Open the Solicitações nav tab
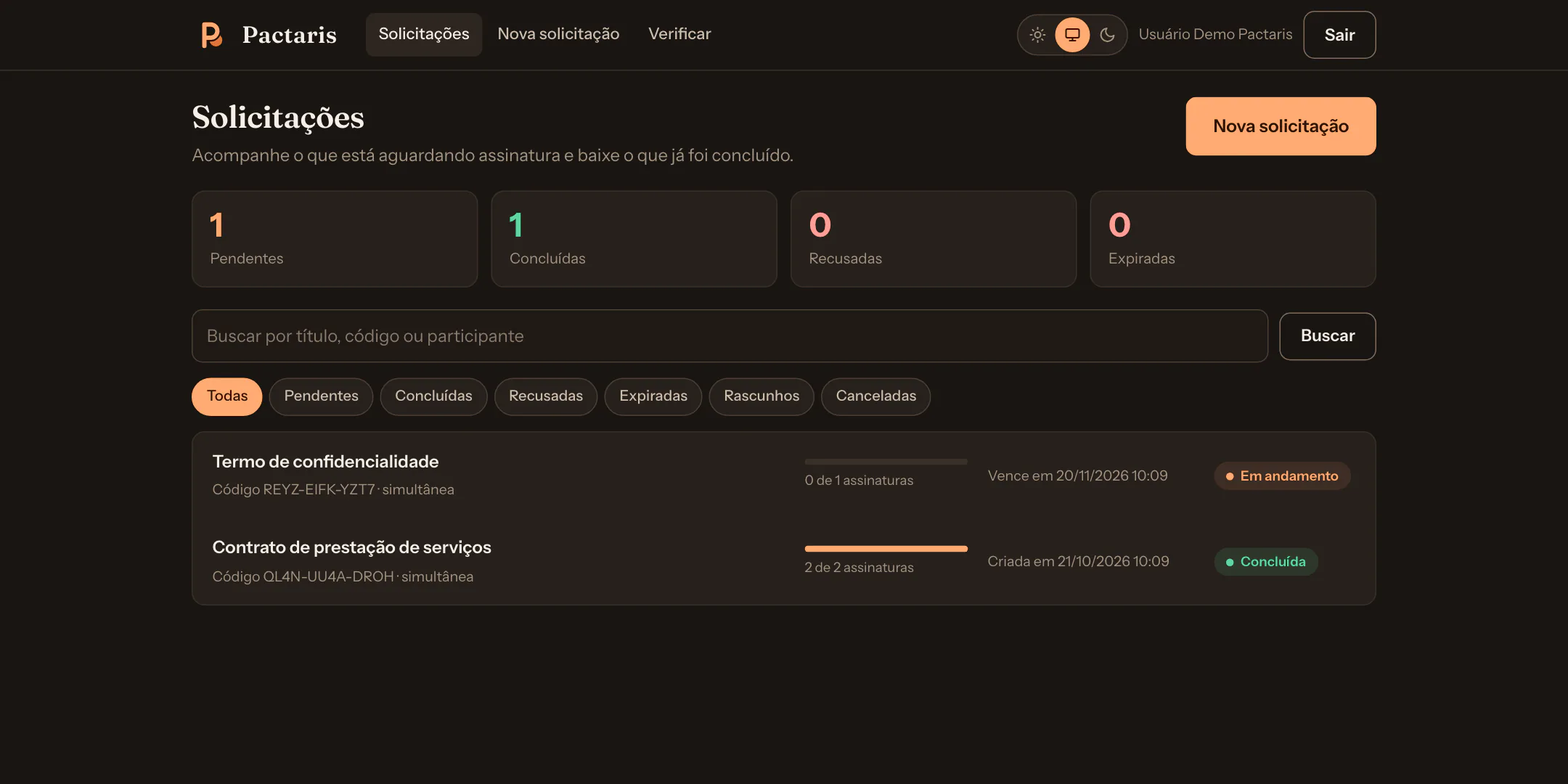 coord(424,34)
